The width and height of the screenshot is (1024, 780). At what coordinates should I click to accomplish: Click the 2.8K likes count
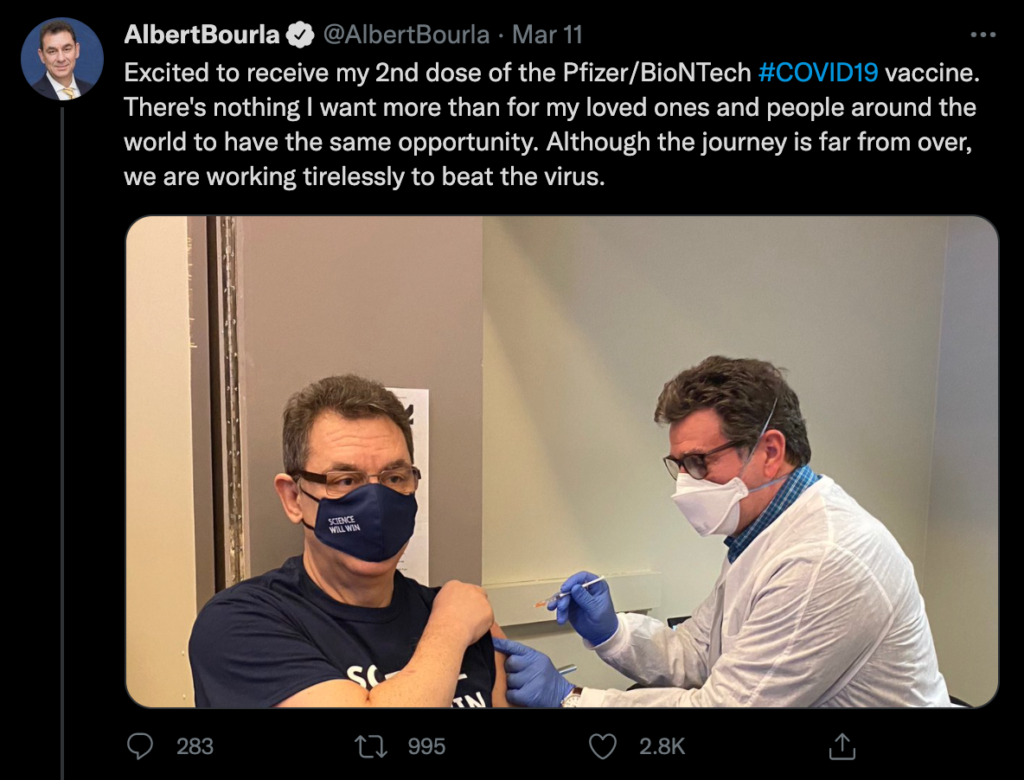point(662,746)
